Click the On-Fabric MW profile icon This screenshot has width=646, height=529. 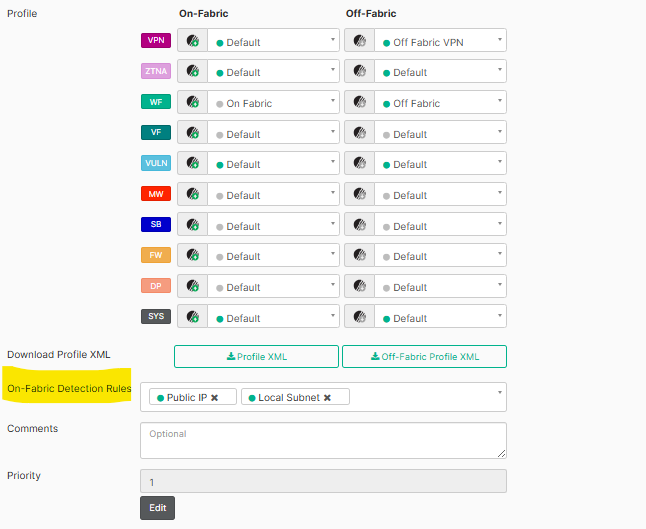(x=192, y=194)
